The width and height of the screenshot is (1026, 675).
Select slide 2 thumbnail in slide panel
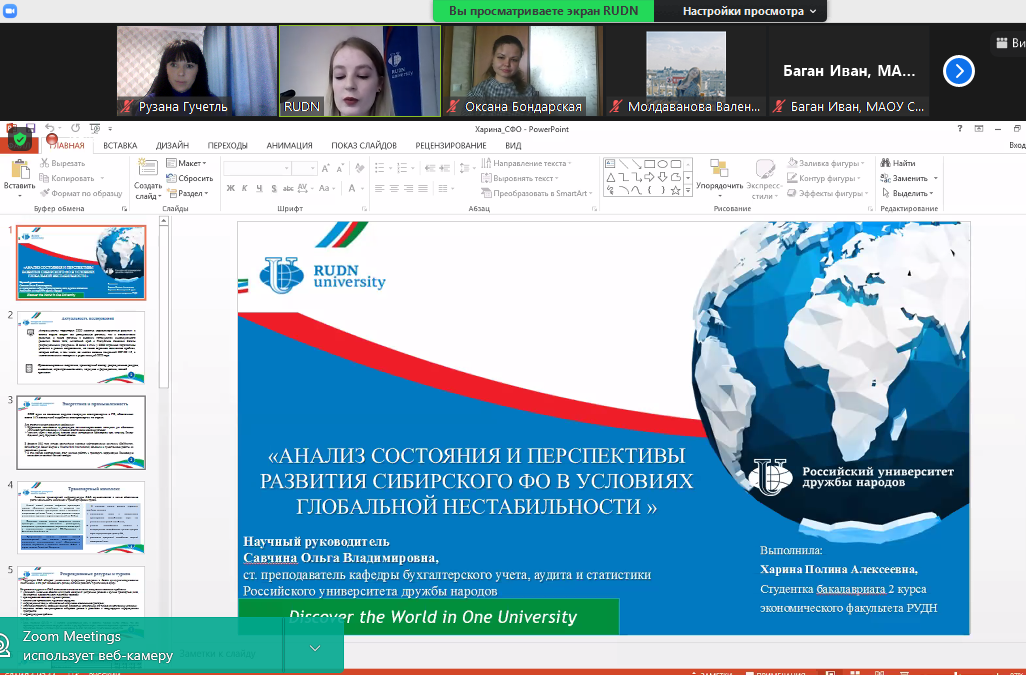(81, 347)
